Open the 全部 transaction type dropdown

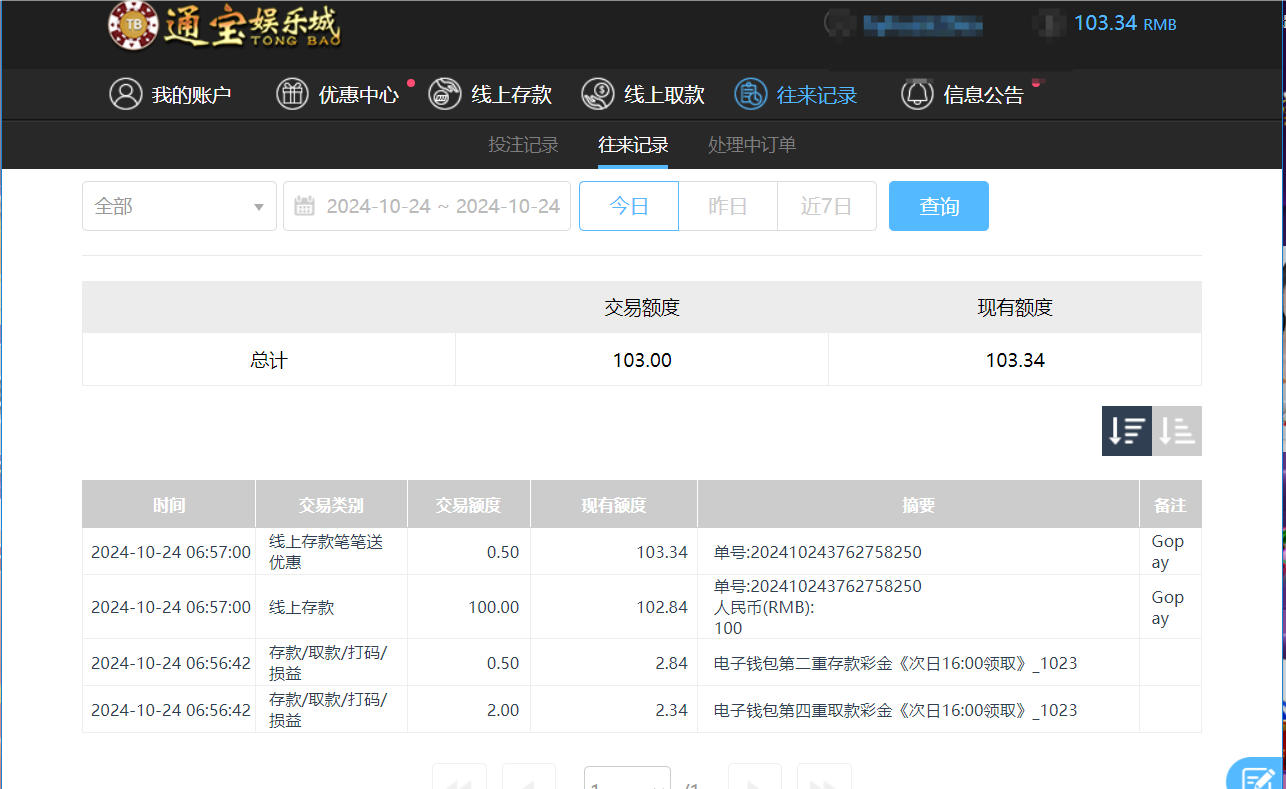[178, 205]
